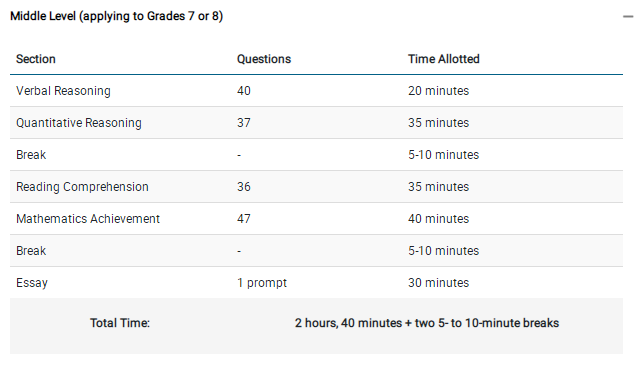Click the Quantitative Reasoning row label
The width and height of the screenshot is (644, 372).
79,123
